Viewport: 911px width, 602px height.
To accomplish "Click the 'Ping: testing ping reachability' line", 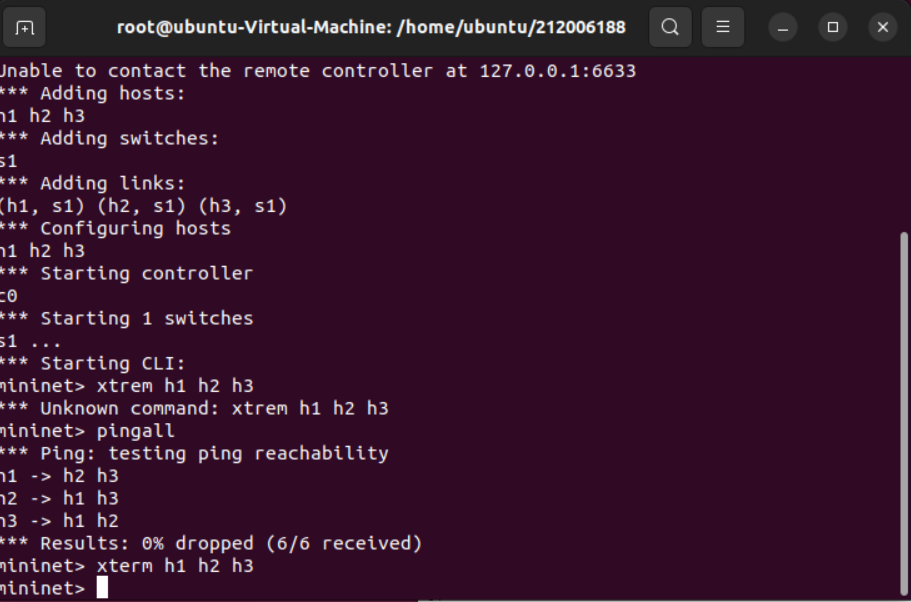I will tap(194, 453).
